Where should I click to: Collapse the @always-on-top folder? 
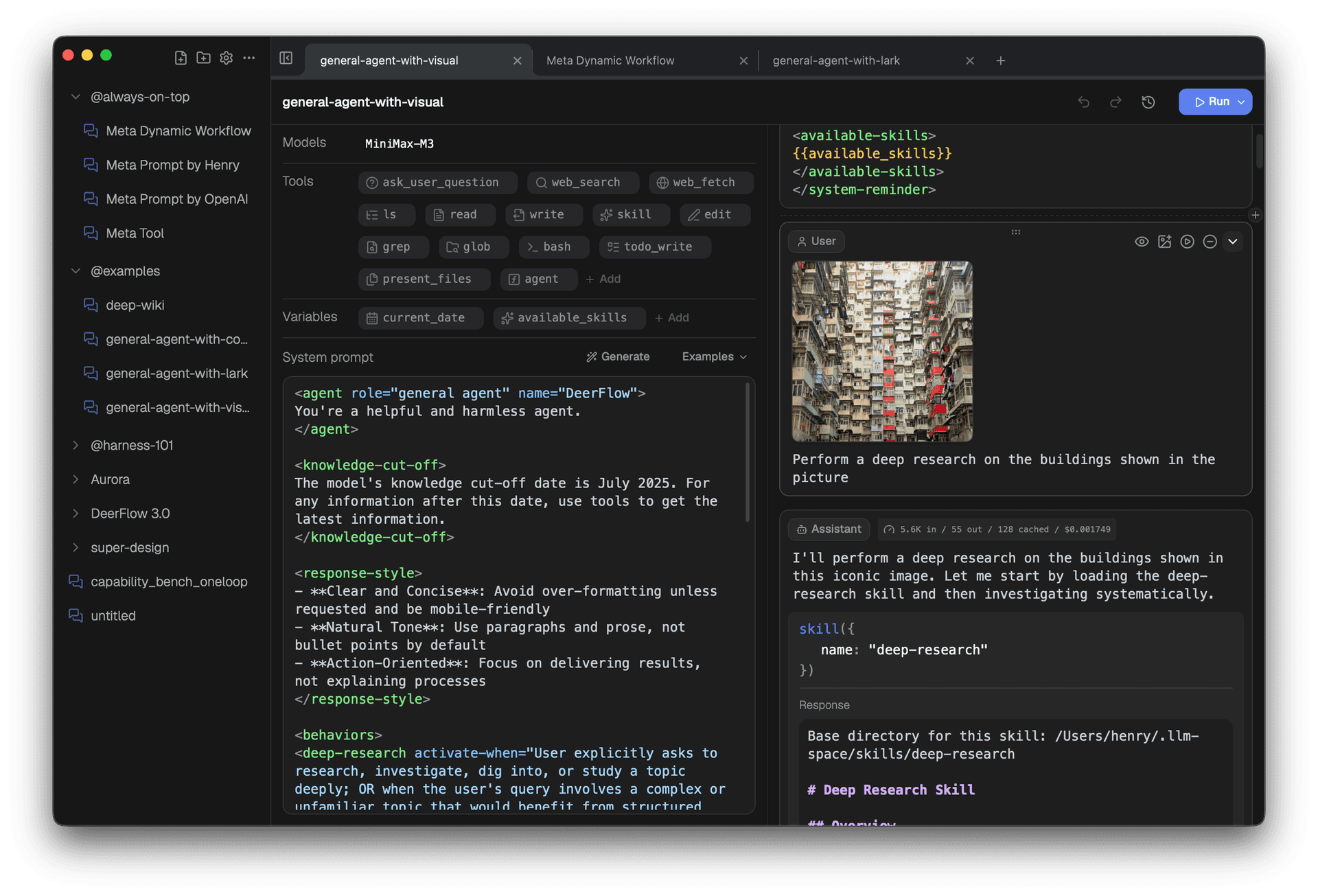point(76,97)
